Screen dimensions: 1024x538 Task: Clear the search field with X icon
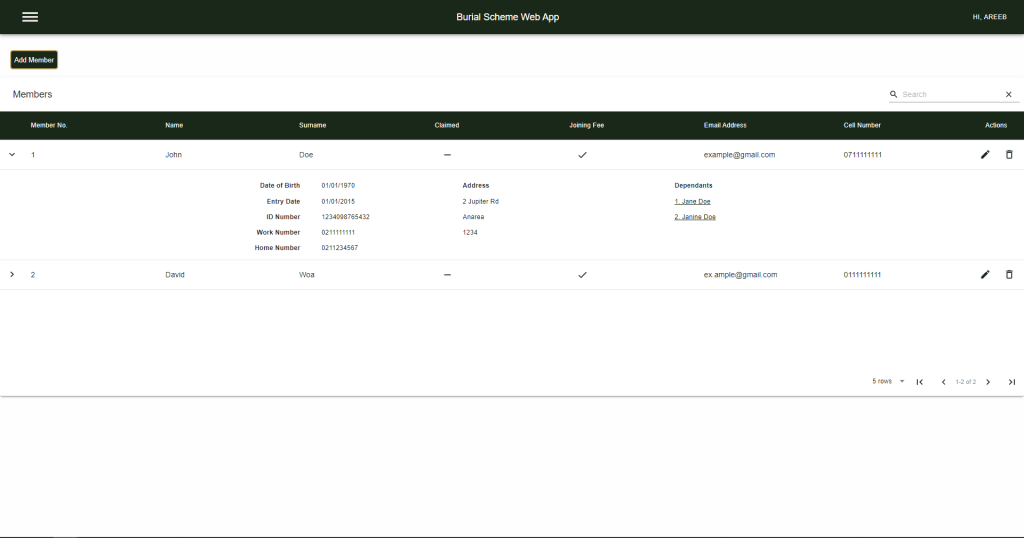1008,95
